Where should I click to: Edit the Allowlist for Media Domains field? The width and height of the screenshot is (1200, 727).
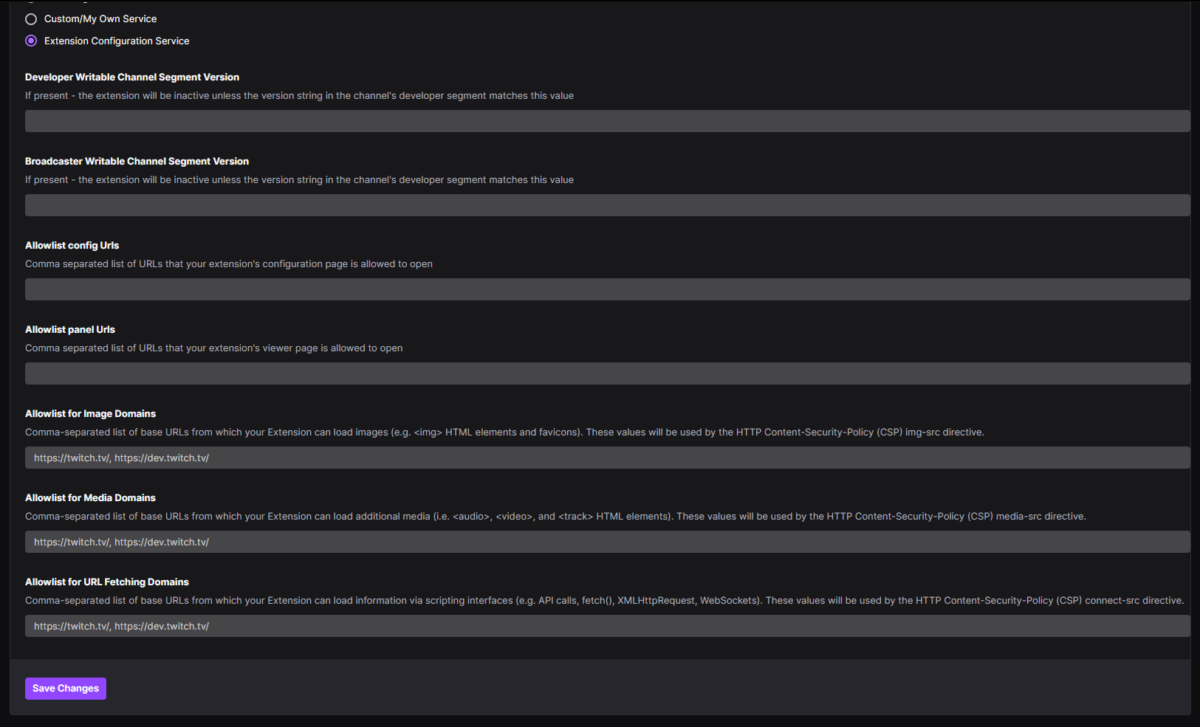pos(607,541)
